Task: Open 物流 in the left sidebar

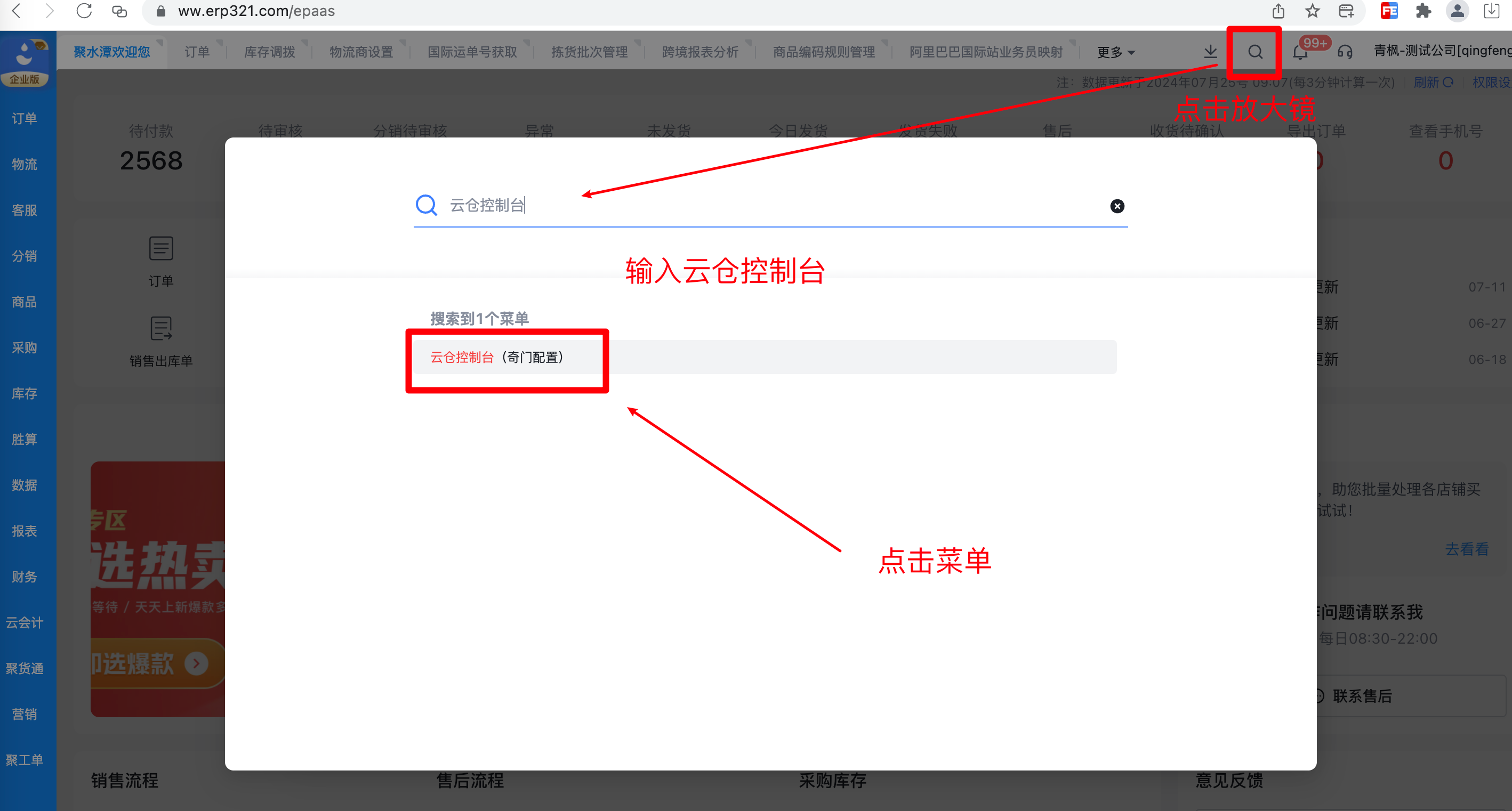Action: (25, 164)
